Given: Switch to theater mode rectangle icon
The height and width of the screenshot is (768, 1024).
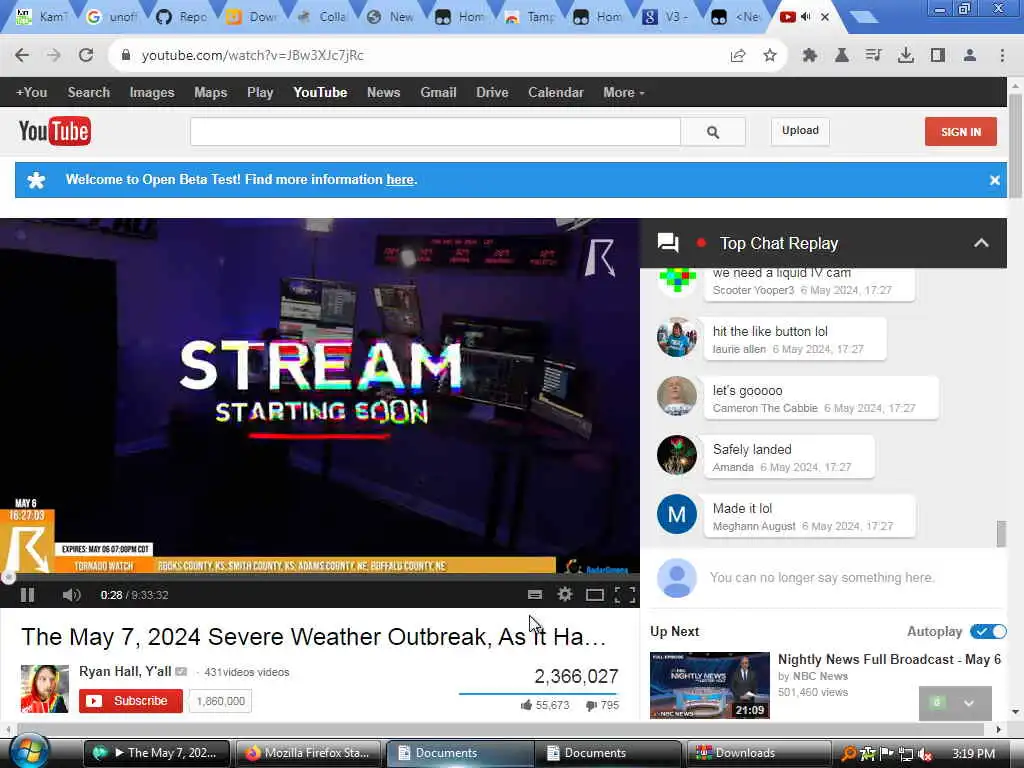Looking at the screenshot, I should click(594, 594).
